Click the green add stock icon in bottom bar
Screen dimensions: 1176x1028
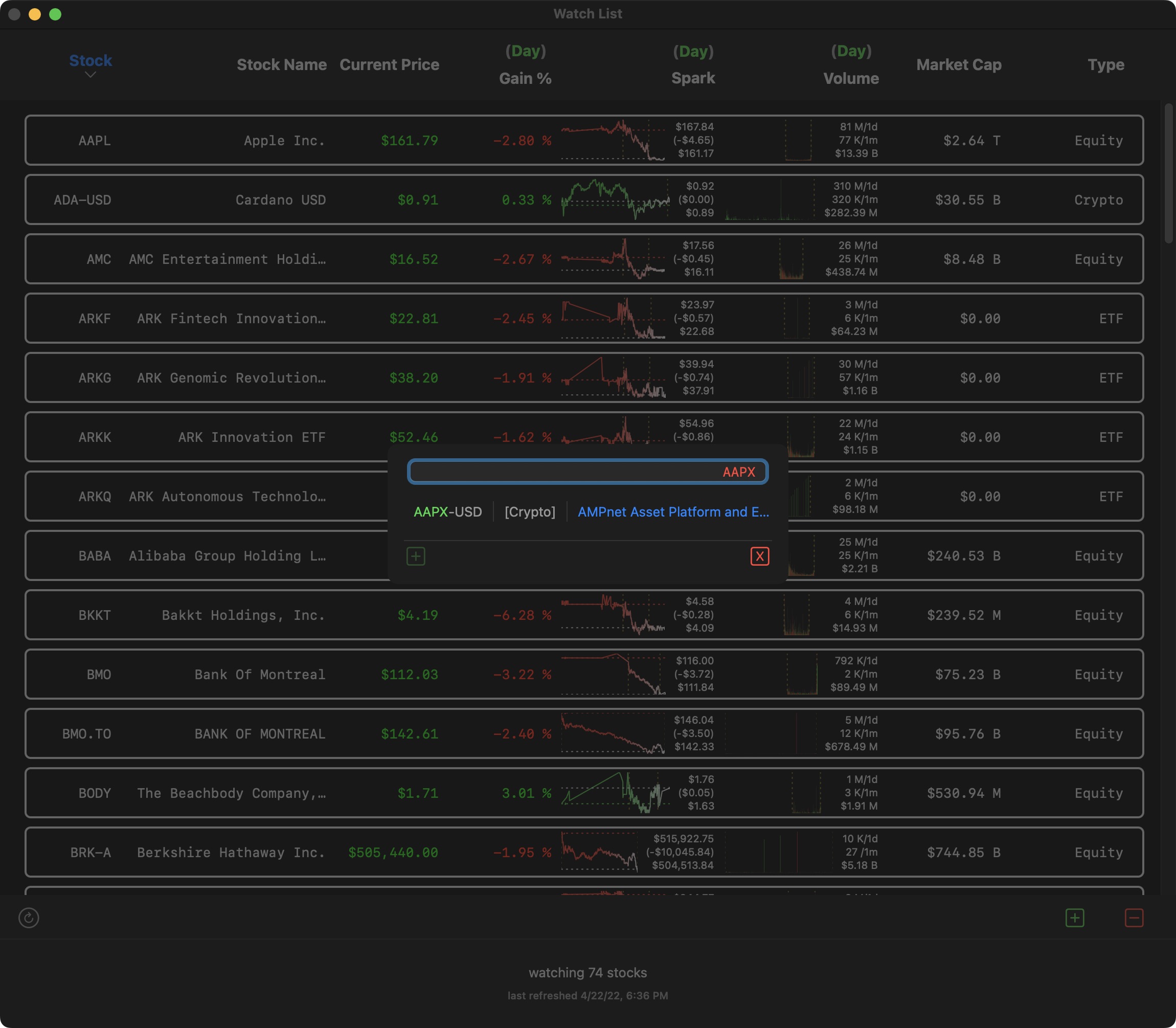(1075, 918)
